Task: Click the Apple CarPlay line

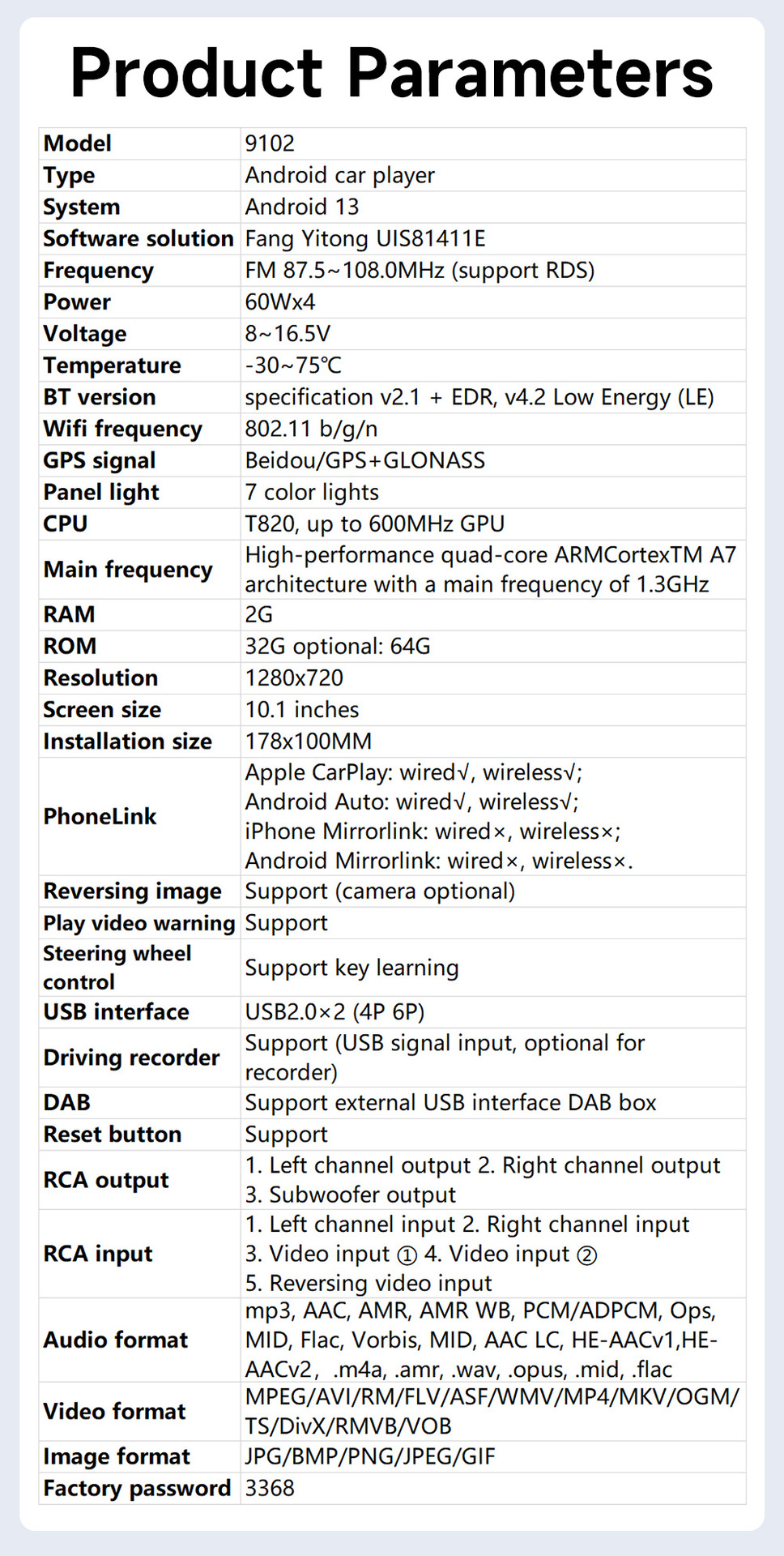Action: (x=413, y=772)
